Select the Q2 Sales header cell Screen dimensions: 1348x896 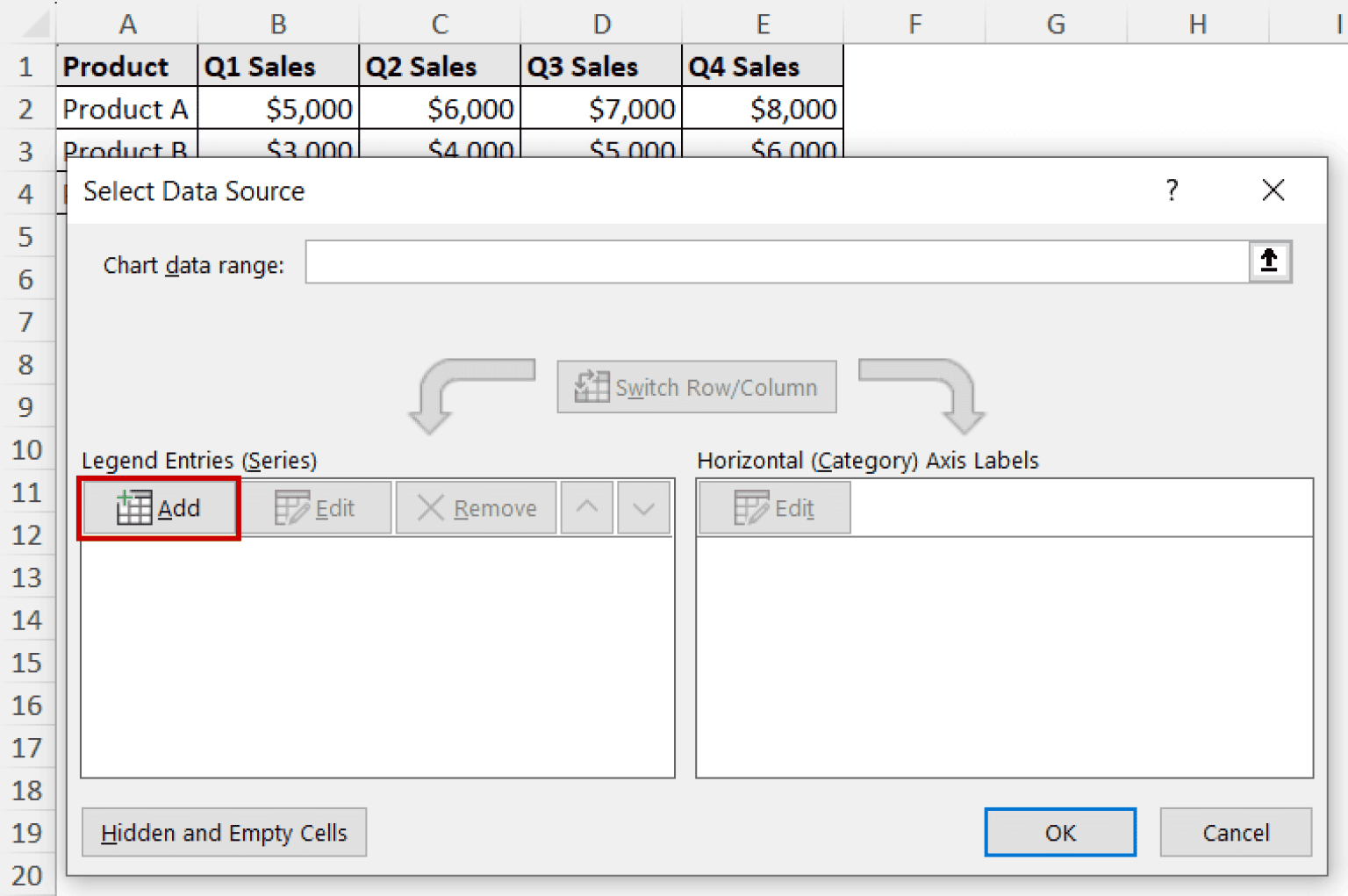tap(439, 65)
